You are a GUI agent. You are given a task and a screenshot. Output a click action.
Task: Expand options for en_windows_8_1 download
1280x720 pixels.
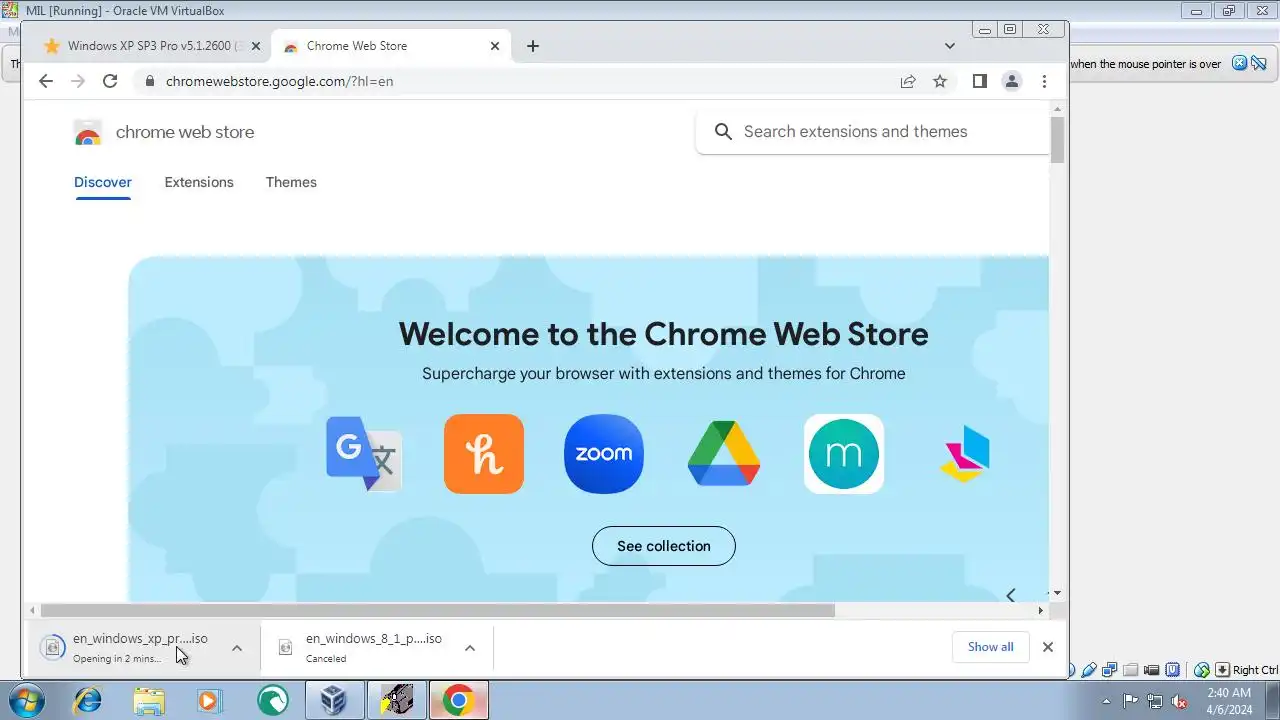coord(470,648)
